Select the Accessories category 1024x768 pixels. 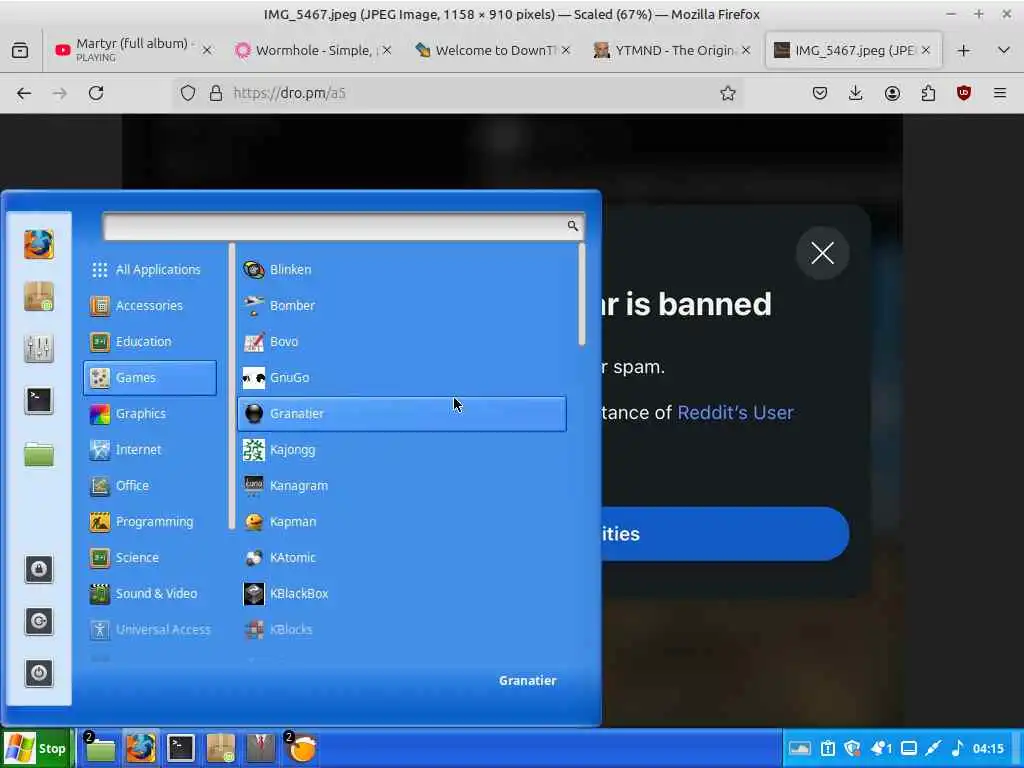[x=150, y=306]
